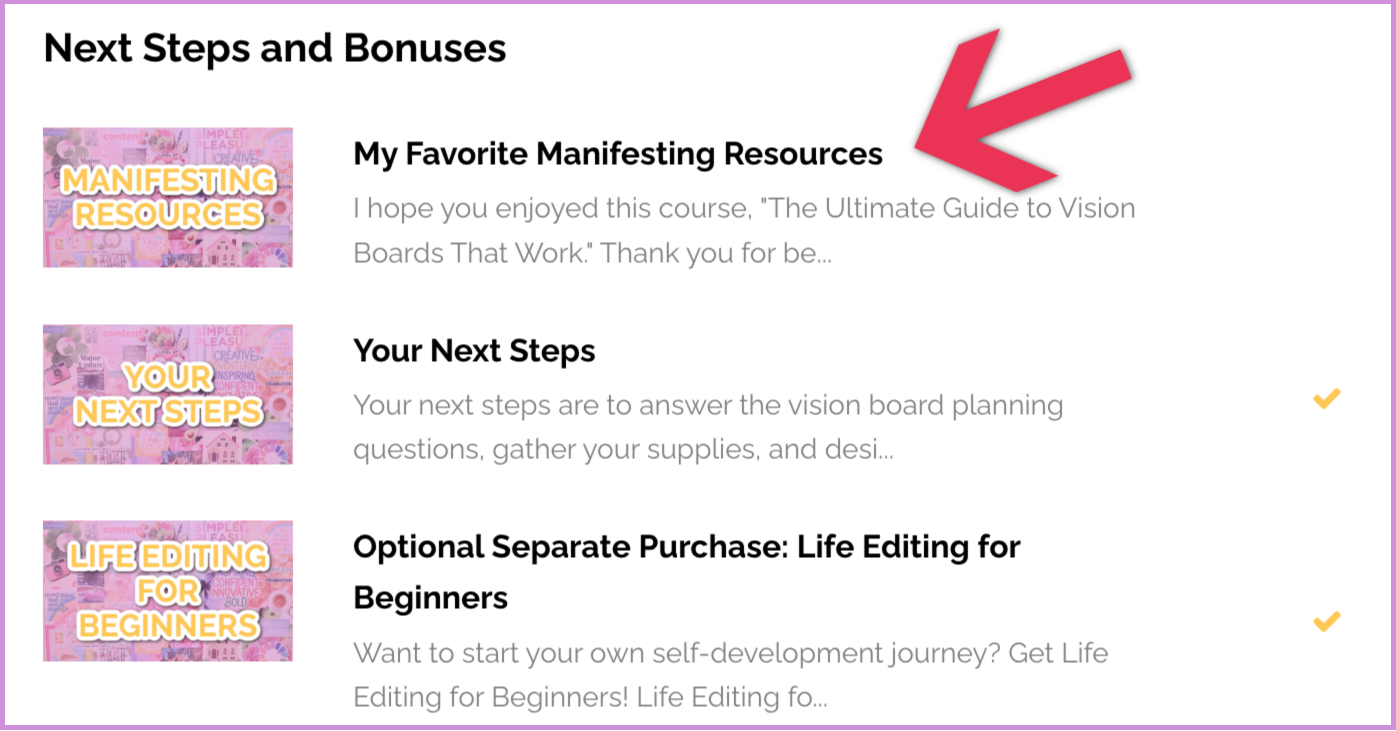Open the Your Next Steps lesson title link
Image resolution: width=1396 pixels, height=731 pixels.
474,350
